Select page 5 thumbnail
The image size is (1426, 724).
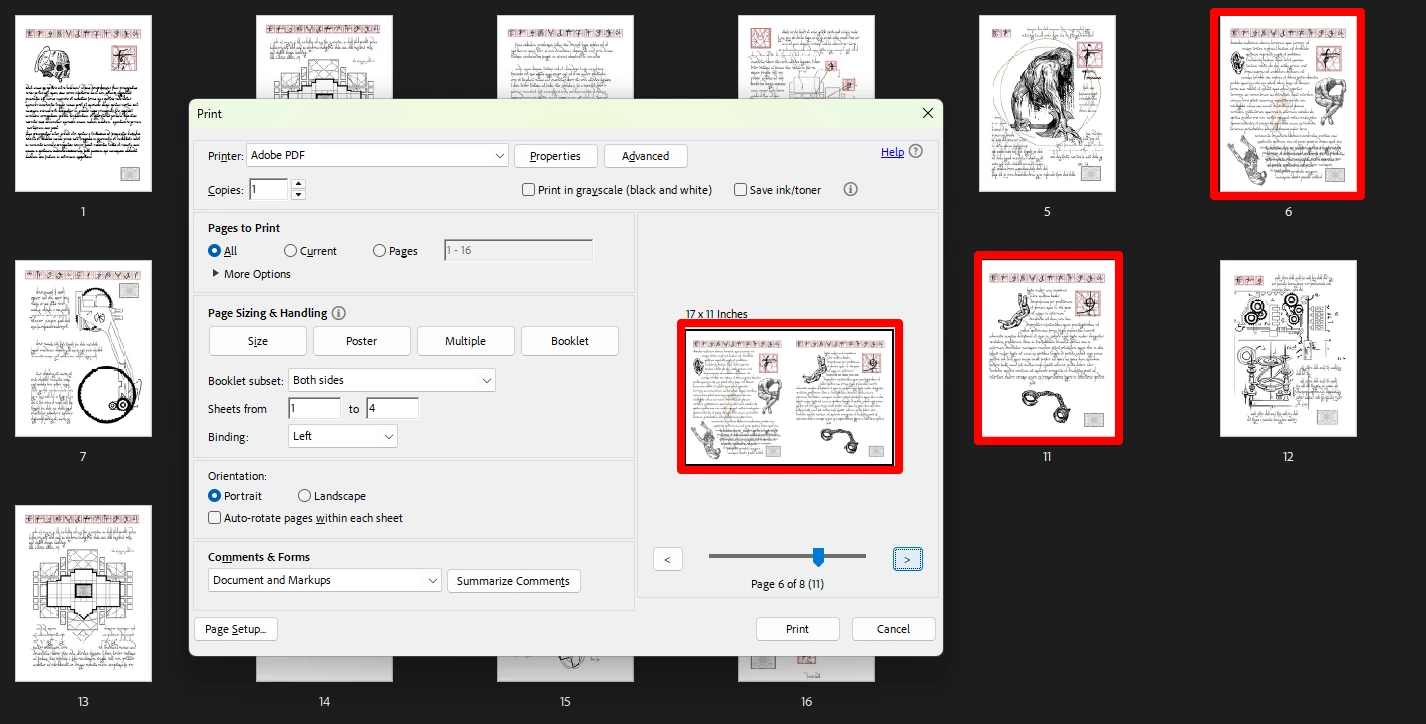click(x=1047, y=104)
